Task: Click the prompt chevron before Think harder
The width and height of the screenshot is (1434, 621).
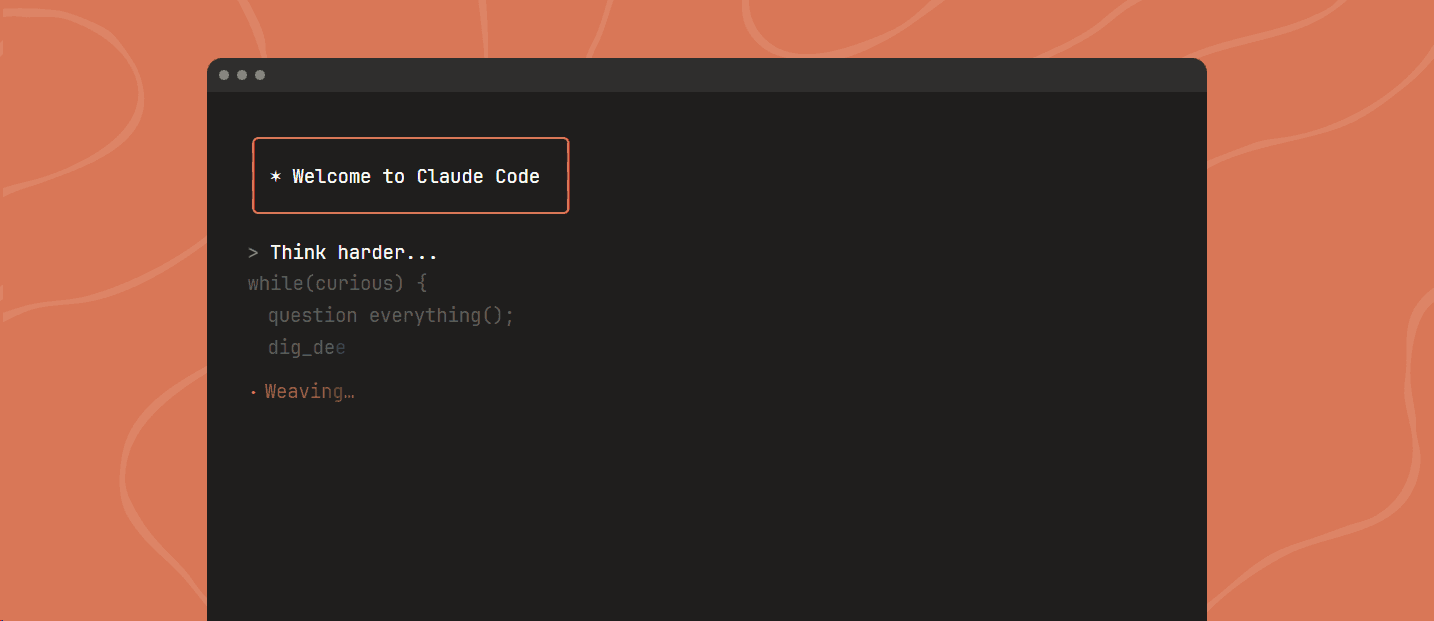Action: pos(253,253)
